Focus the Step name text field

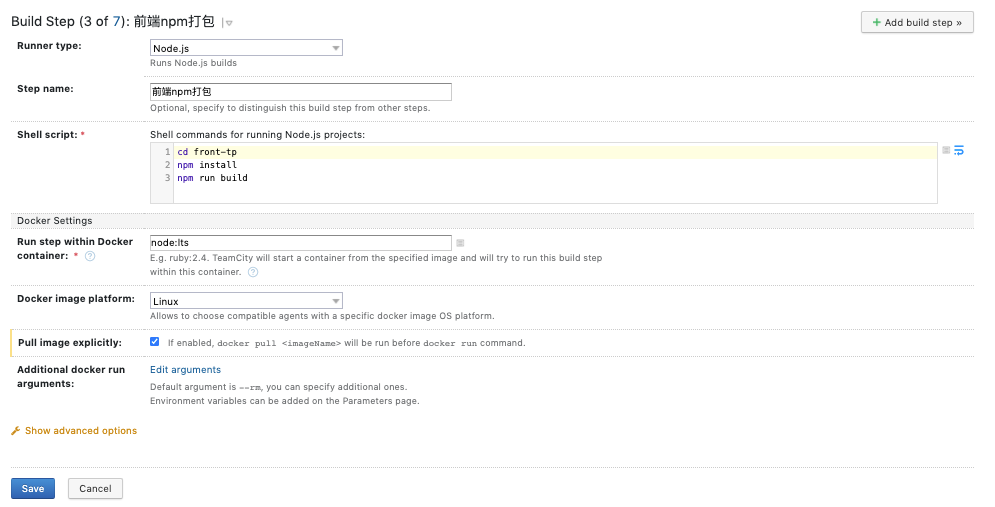click(300, 92)
